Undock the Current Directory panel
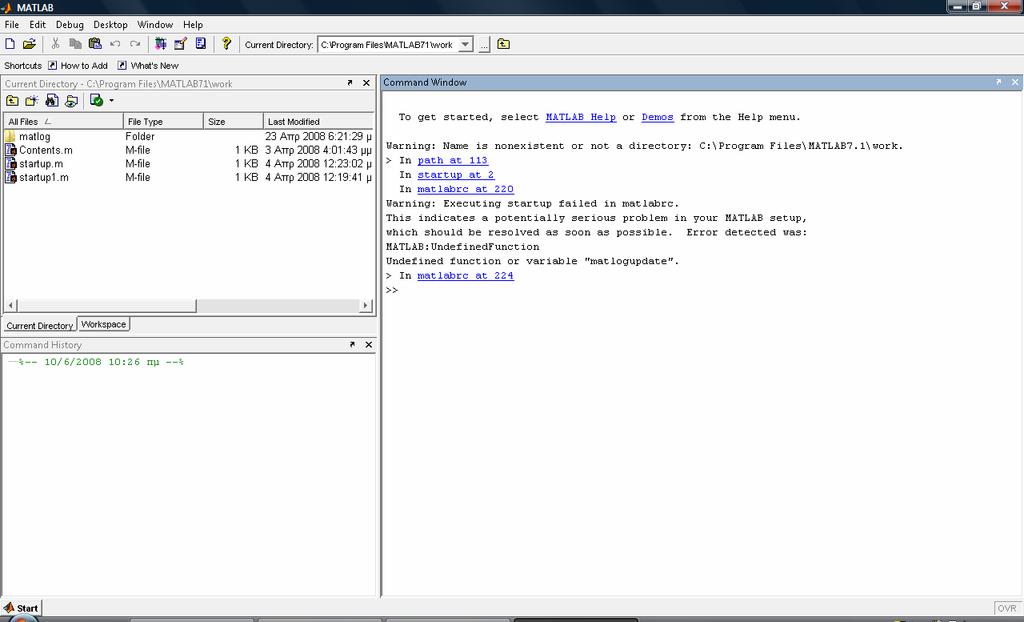Image resolution: width=1024 pixels, height=622 pixels. click(x=350, y=83)
